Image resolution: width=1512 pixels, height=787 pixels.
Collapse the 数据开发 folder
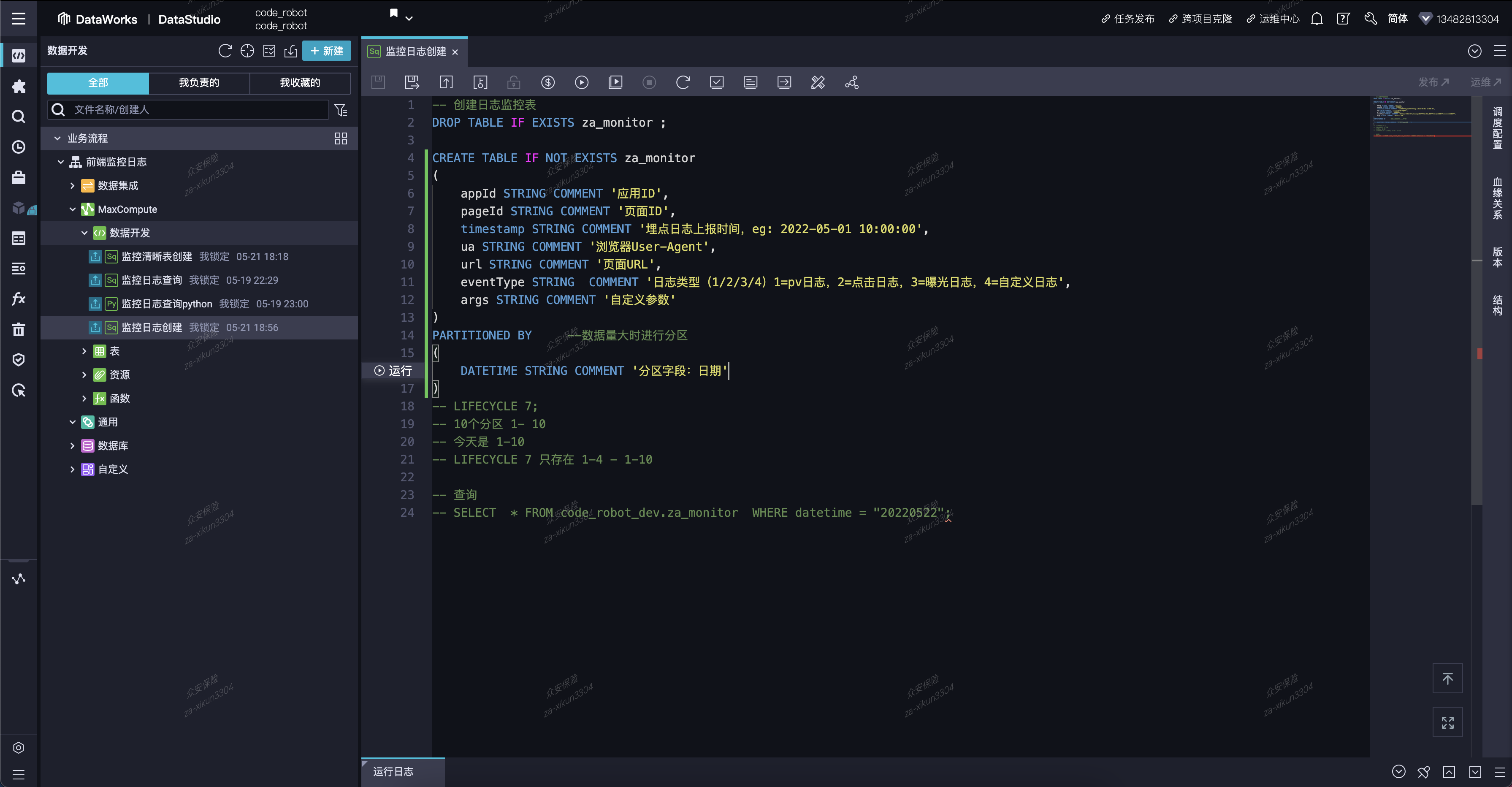84,233
